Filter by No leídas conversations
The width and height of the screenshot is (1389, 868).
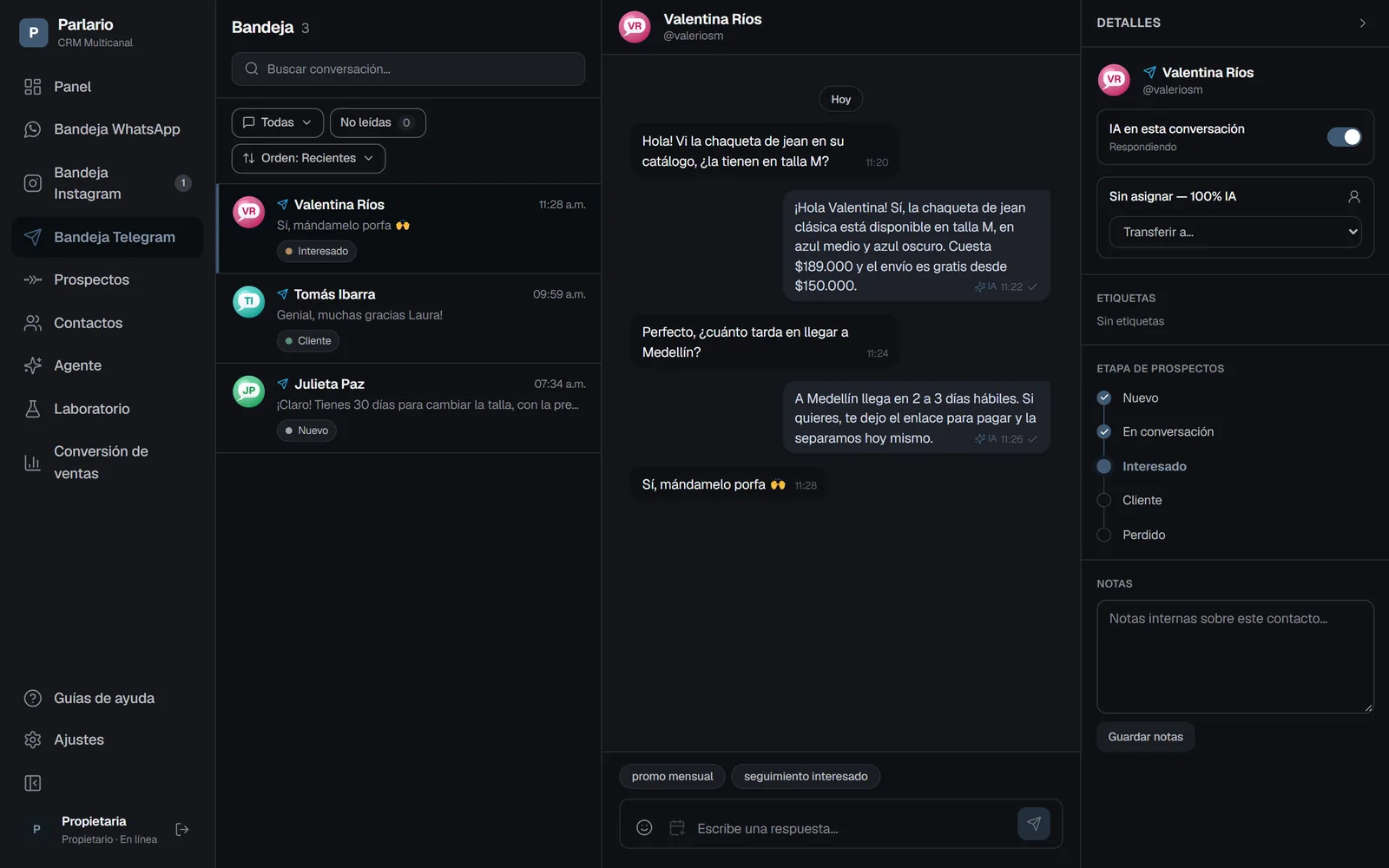(378, 122)
